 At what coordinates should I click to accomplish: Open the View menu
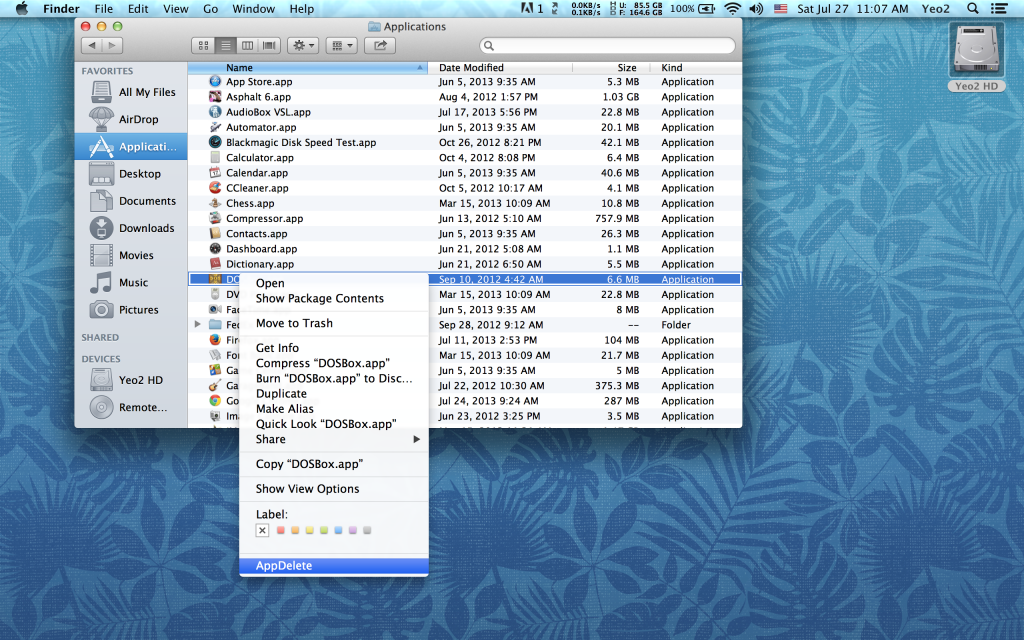pyautogui.click(x=176, y=8)
